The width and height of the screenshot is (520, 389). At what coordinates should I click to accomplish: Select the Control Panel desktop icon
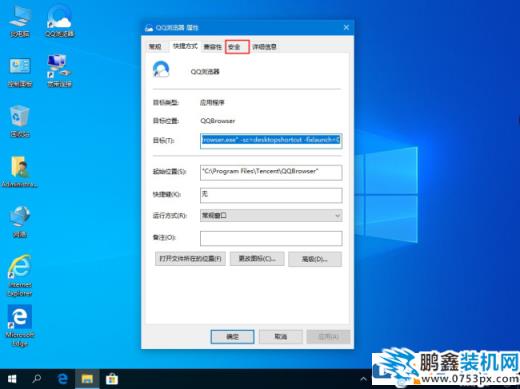pyautogui.click(x=20, y=71)
